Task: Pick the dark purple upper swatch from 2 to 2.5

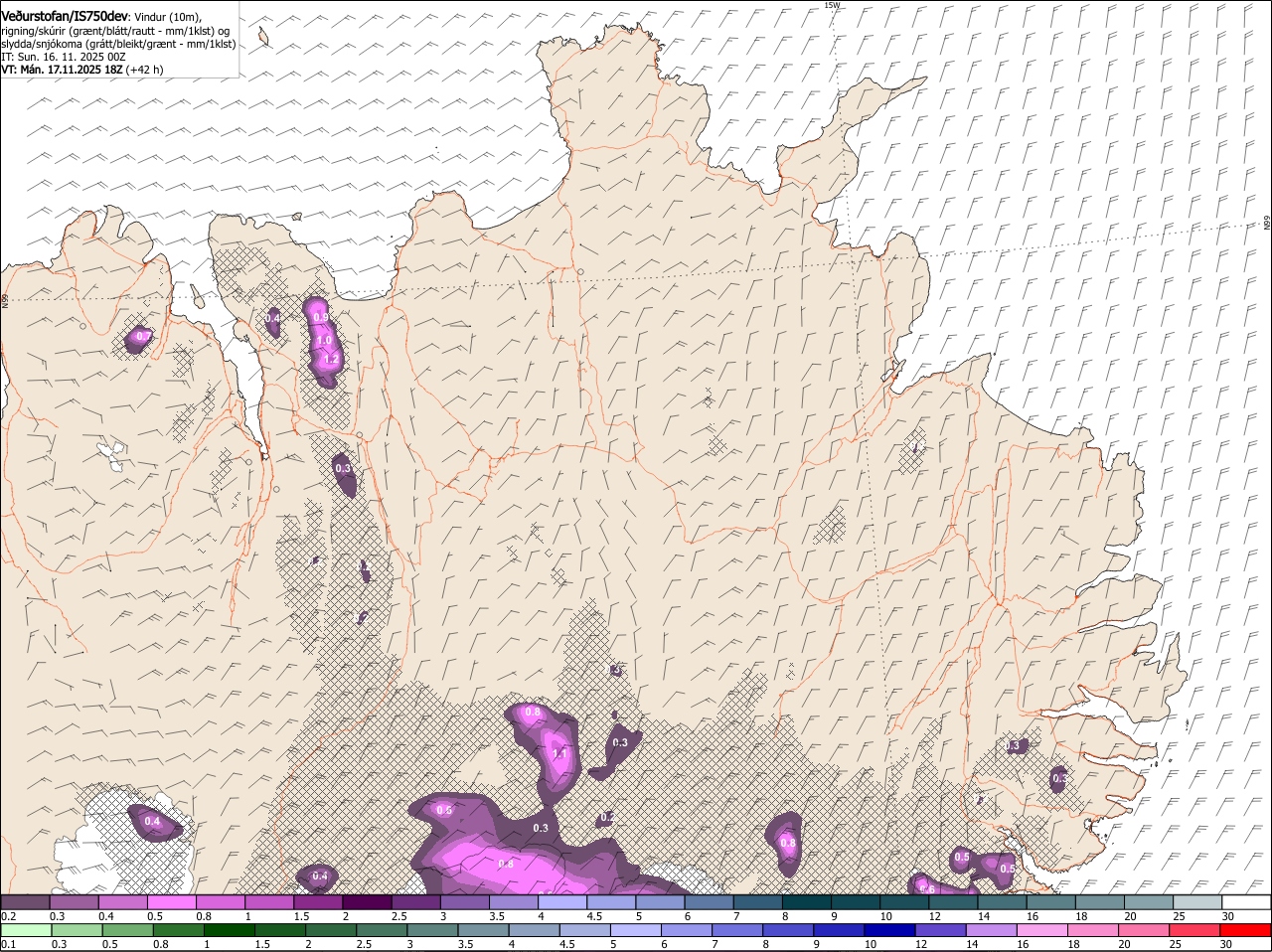Action: [x=367, y=902]
